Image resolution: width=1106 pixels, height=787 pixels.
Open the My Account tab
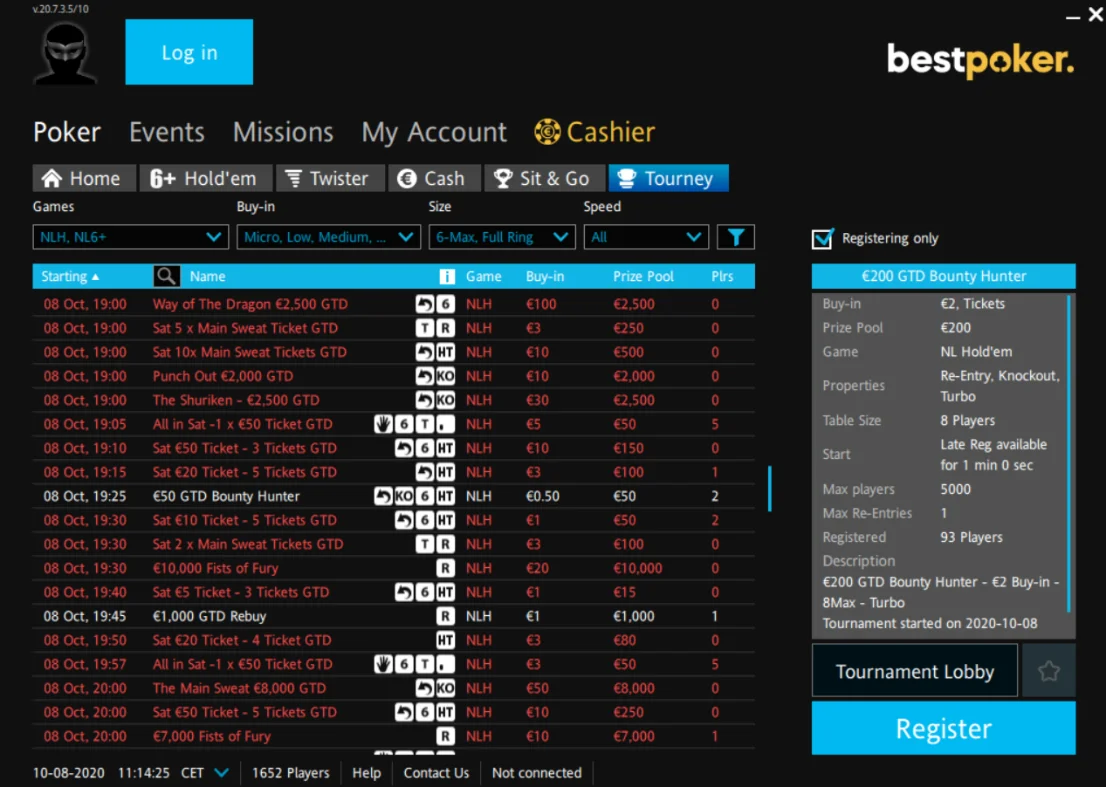[434, 132]
